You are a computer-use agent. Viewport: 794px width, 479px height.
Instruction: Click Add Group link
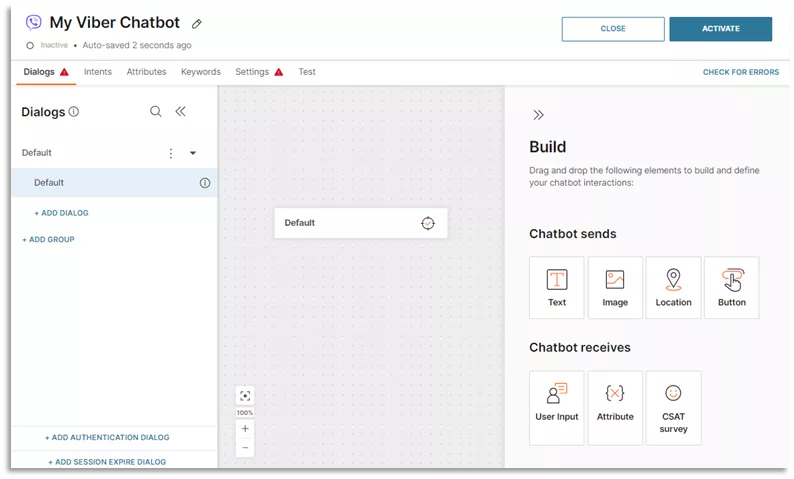click(48, 240)
